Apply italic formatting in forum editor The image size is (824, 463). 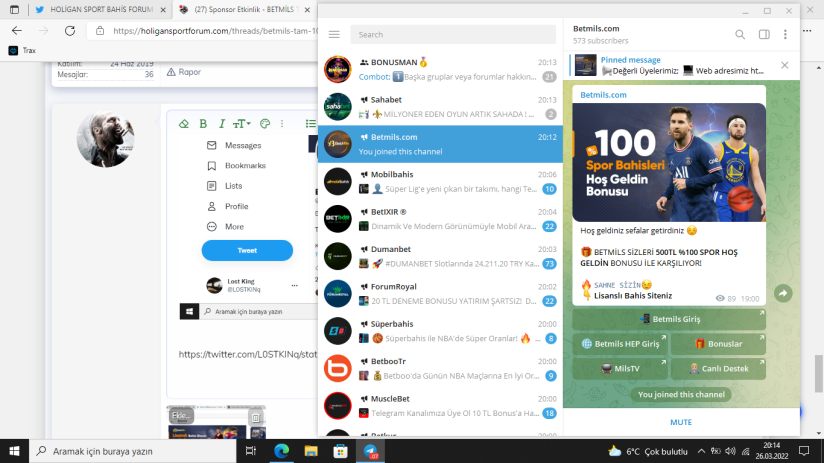coord(221,124)
